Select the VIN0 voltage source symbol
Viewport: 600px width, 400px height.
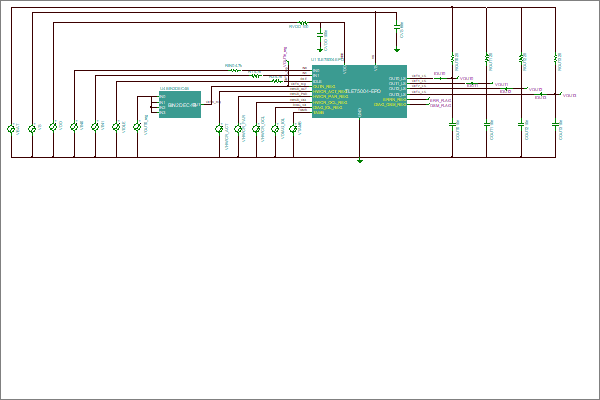pyautogui.click(x=74, y=127)
